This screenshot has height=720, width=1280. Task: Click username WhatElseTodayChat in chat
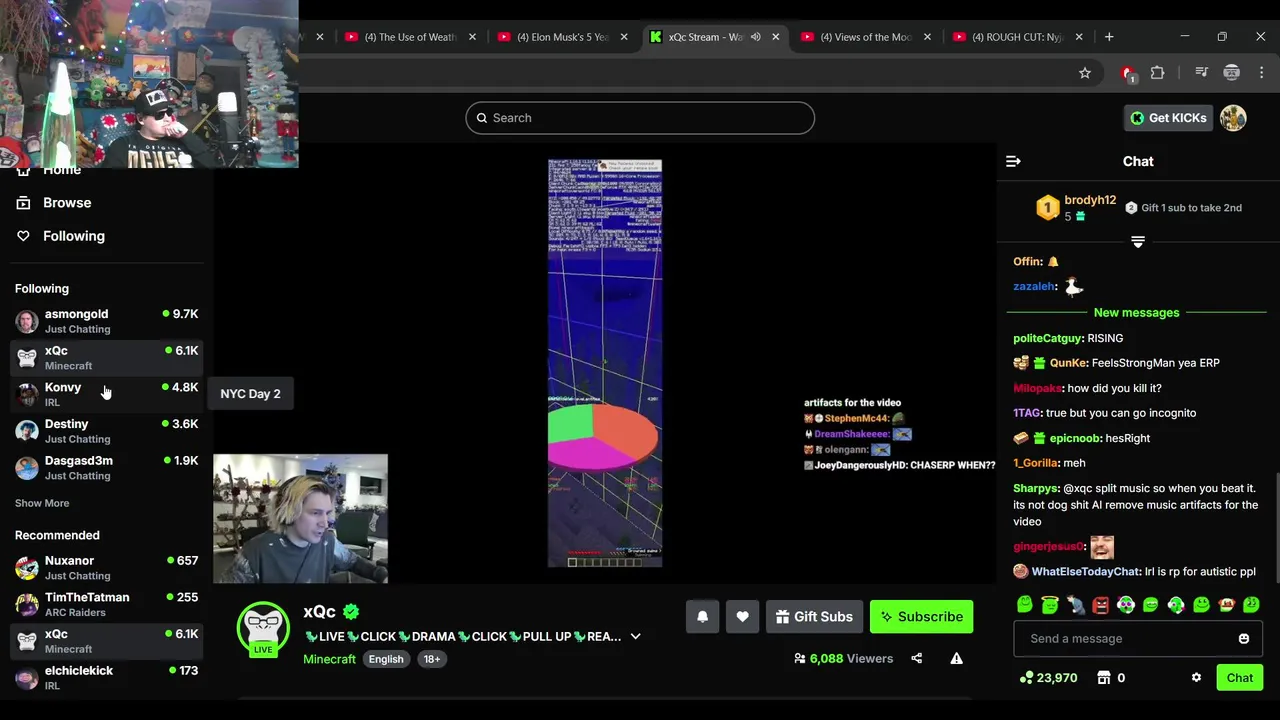point(1086,572)
